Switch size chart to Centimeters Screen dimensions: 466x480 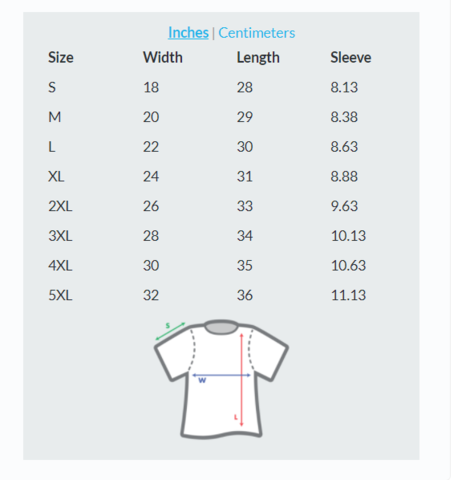[x=257, y=33]
